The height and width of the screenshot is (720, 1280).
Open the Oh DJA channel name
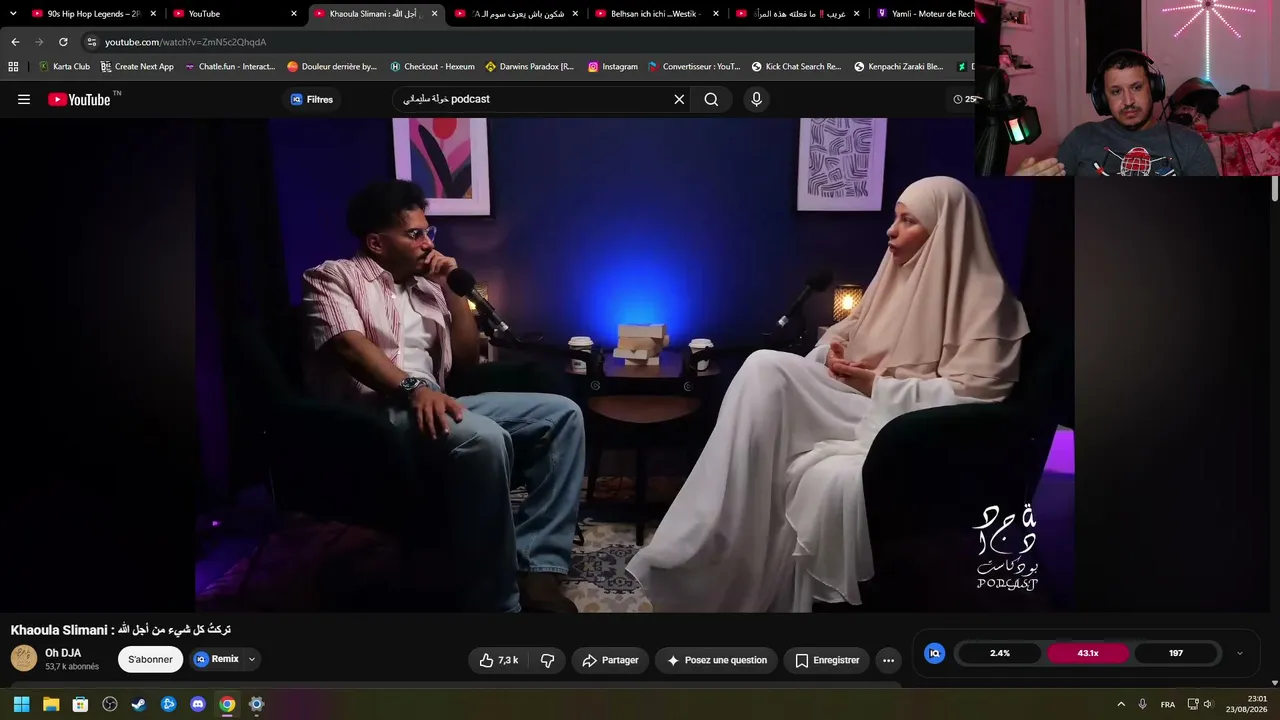point(63,653)
